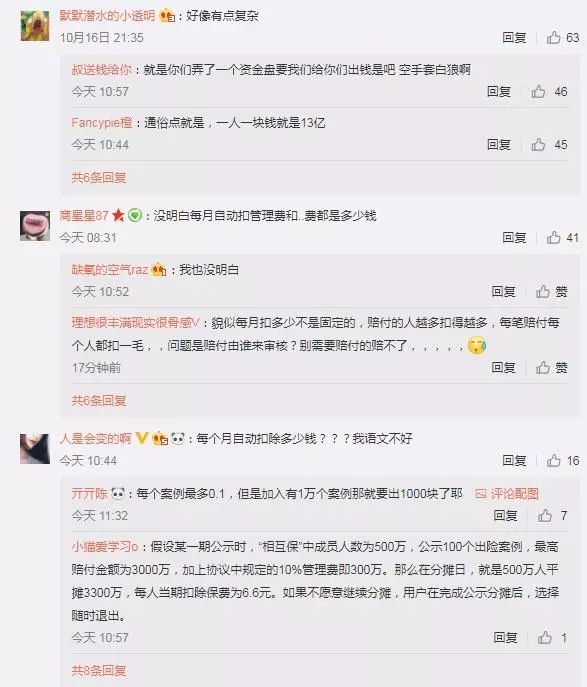Open 默默潜水的小透明's avatar thumbnail
Viewport: 587px width, 687px height.
point(35,26)
